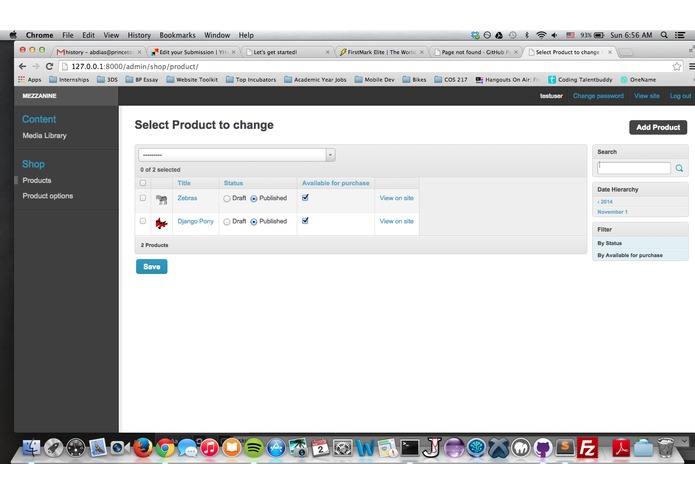This screenshot has width=695, height=494.
Task: Open Sublime Text from the dock
Action: [x=565, y=448]
